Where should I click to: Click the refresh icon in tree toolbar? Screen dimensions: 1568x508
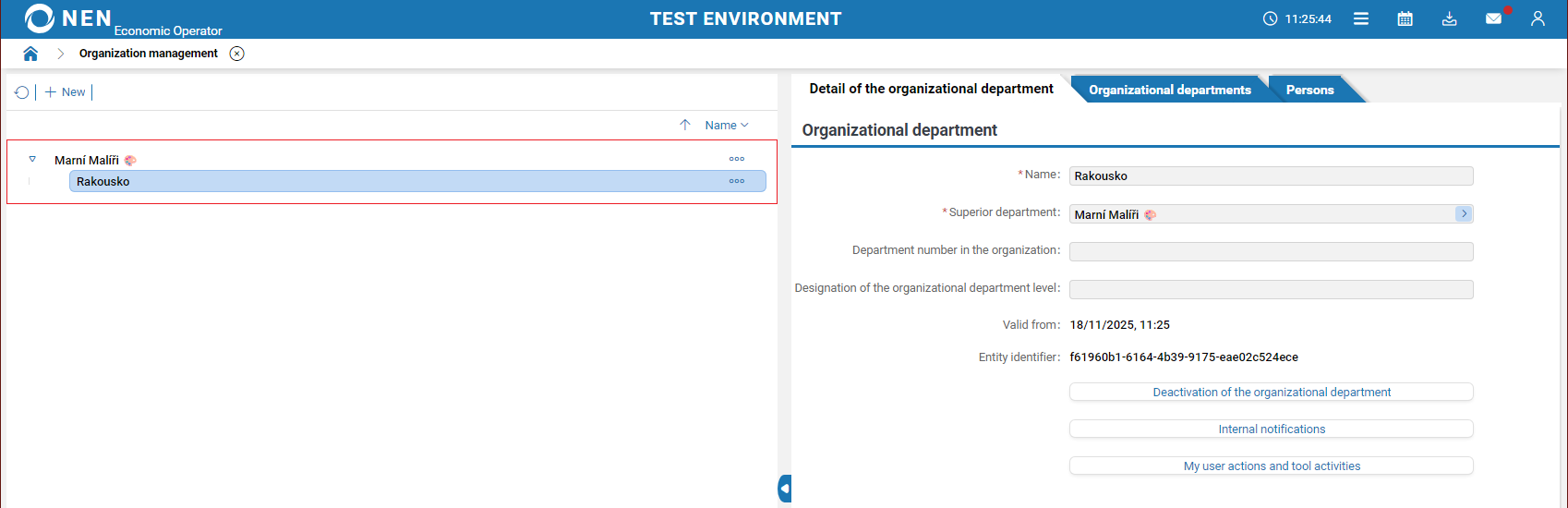click(21, 92)
